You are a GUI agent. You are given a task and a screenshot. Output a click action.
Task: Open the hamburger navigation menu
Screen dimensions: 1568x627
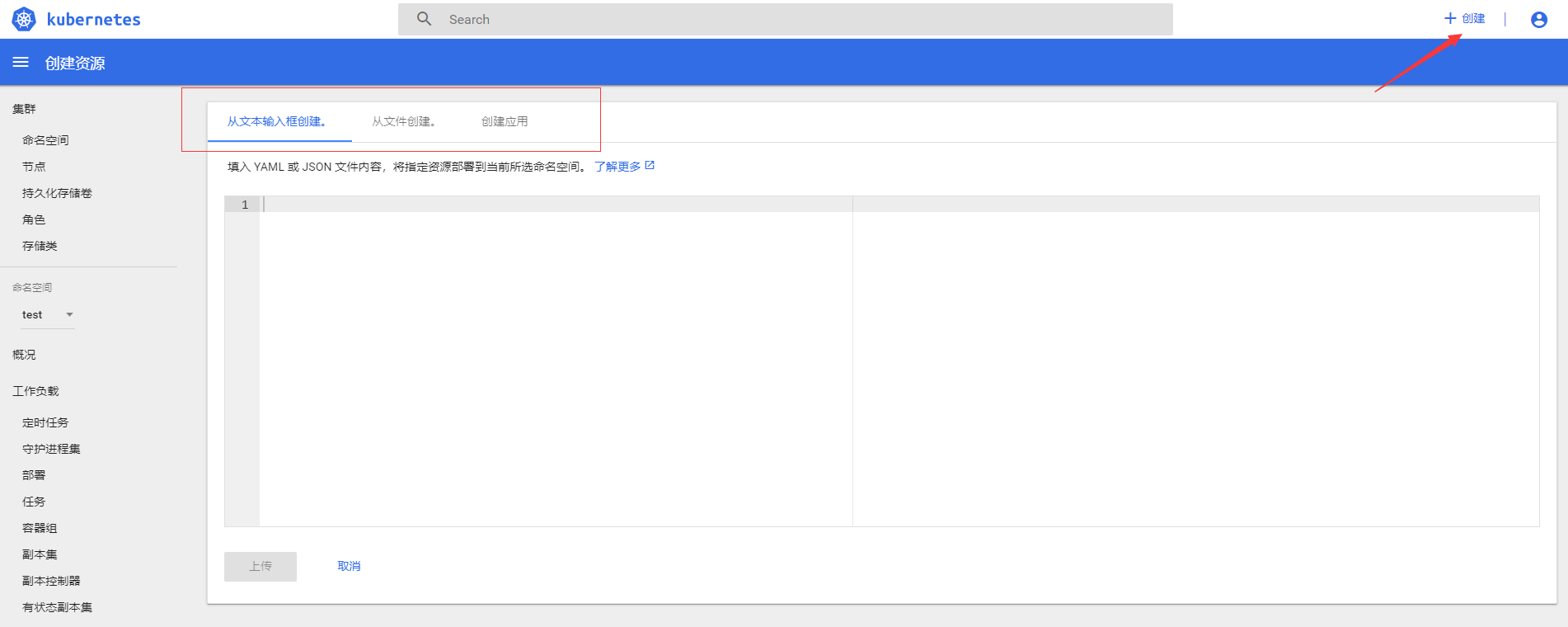click(21, 63)
